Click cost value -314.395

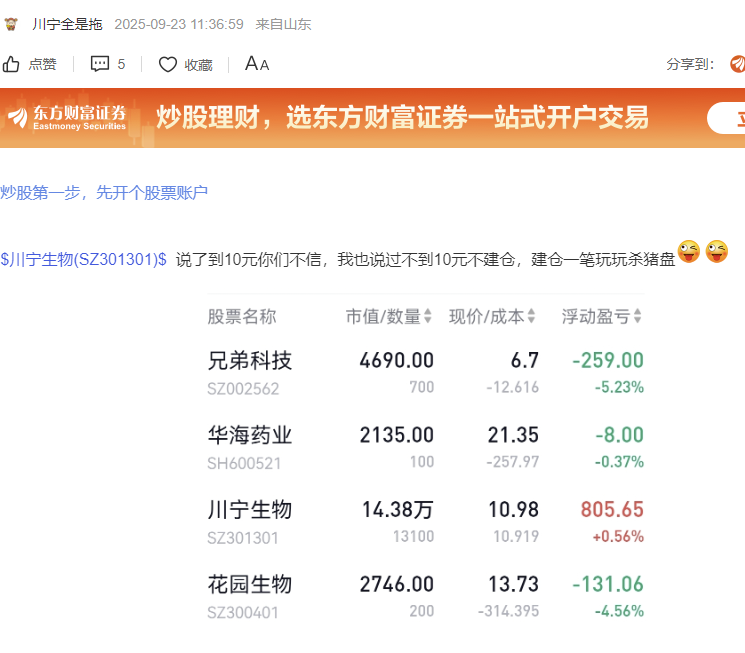tap(508, 611)
